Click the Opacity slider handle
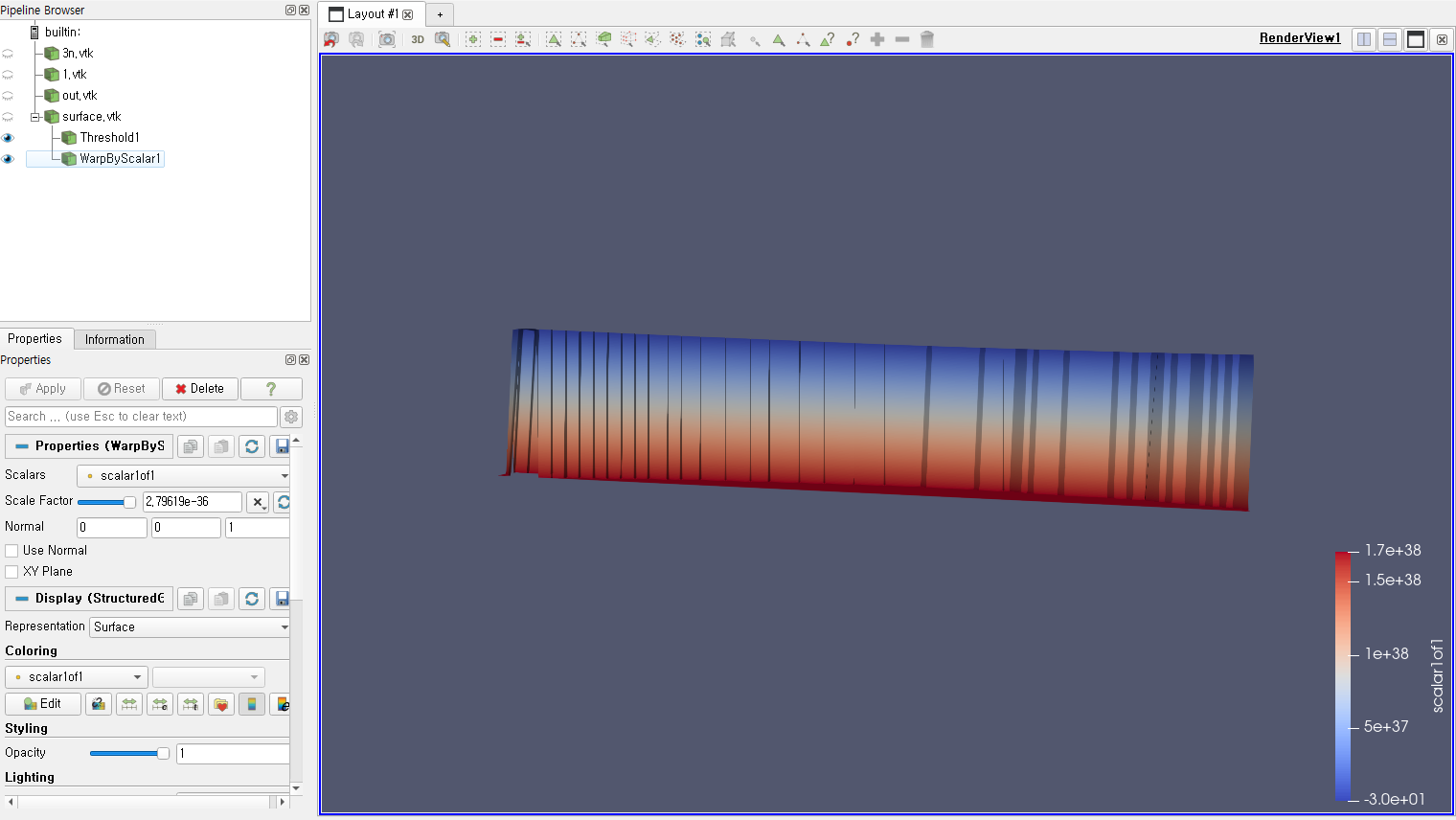This screenshot has height=820, width=1456. 163,754
